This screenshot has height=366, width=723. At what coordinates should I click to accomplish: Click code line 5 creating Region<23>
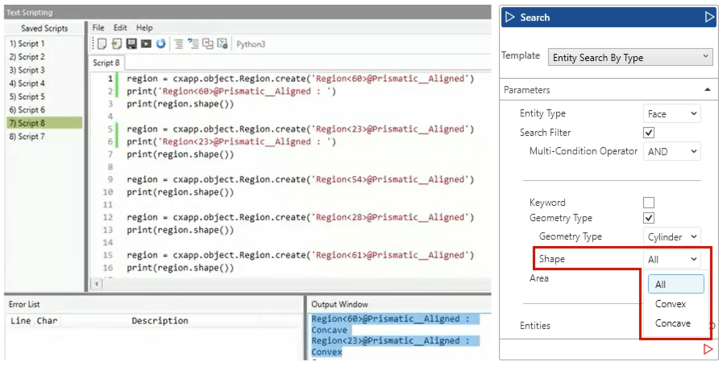(x=300, y=129)
